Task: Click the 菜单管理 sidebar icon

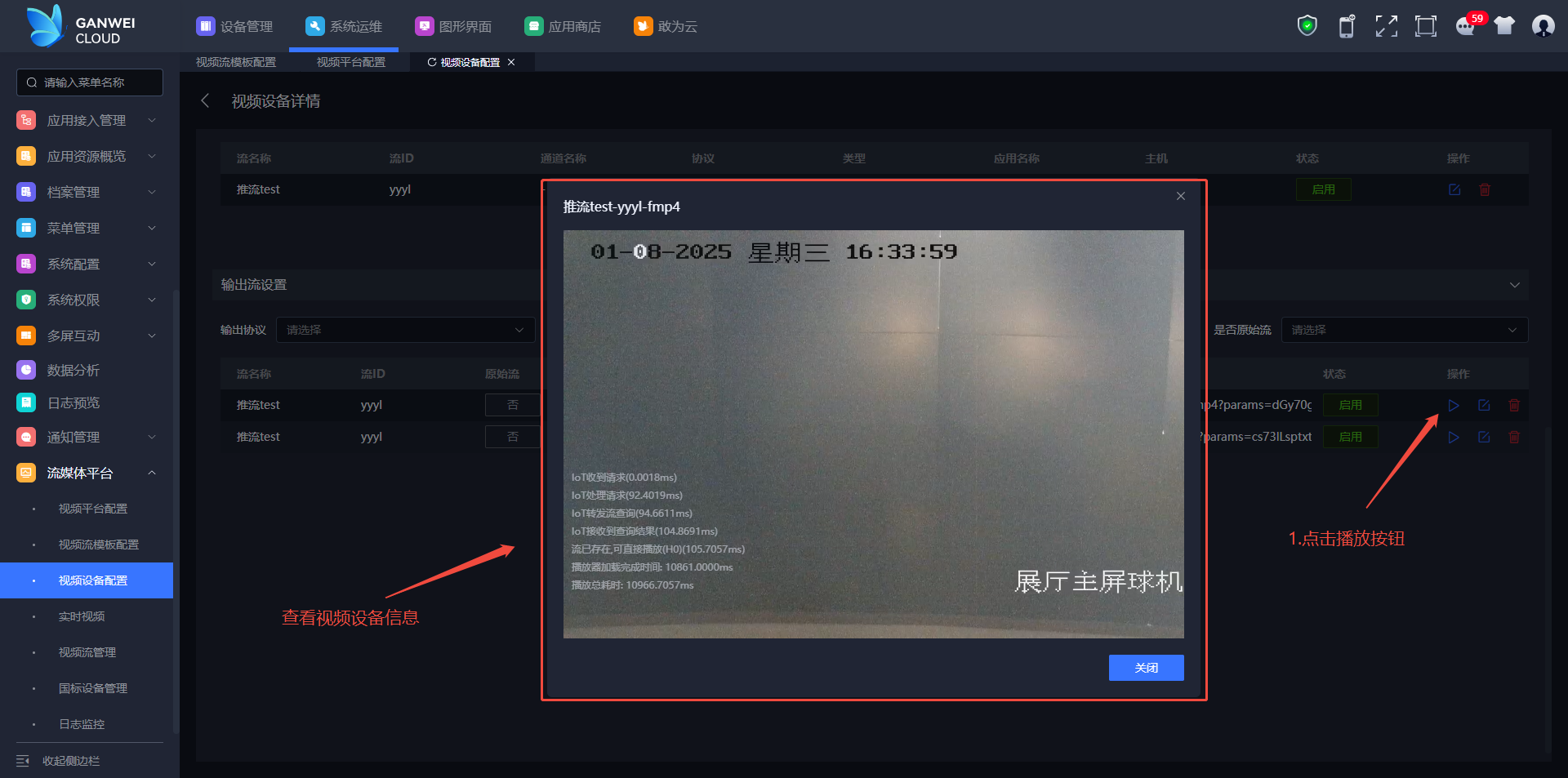Action: [26, 228]
